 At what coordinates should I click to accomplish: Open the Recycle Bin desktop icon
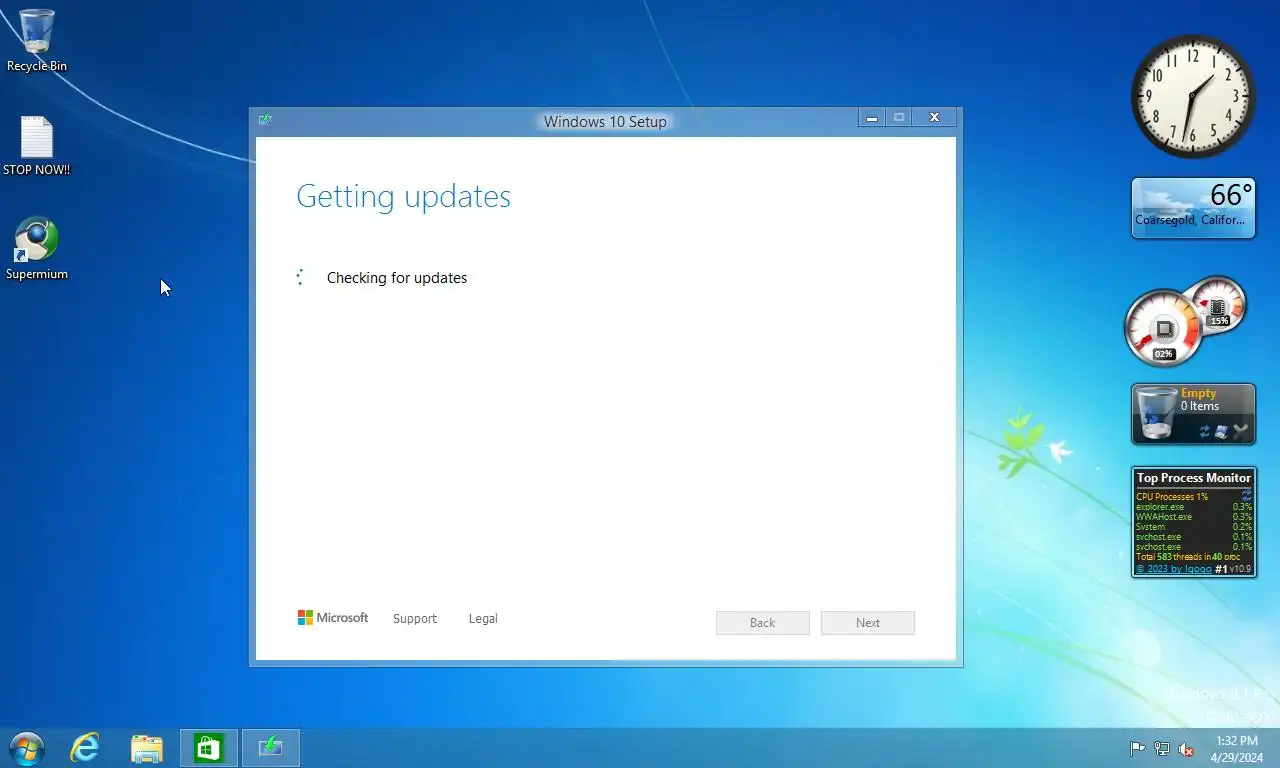tap(37, 40)
